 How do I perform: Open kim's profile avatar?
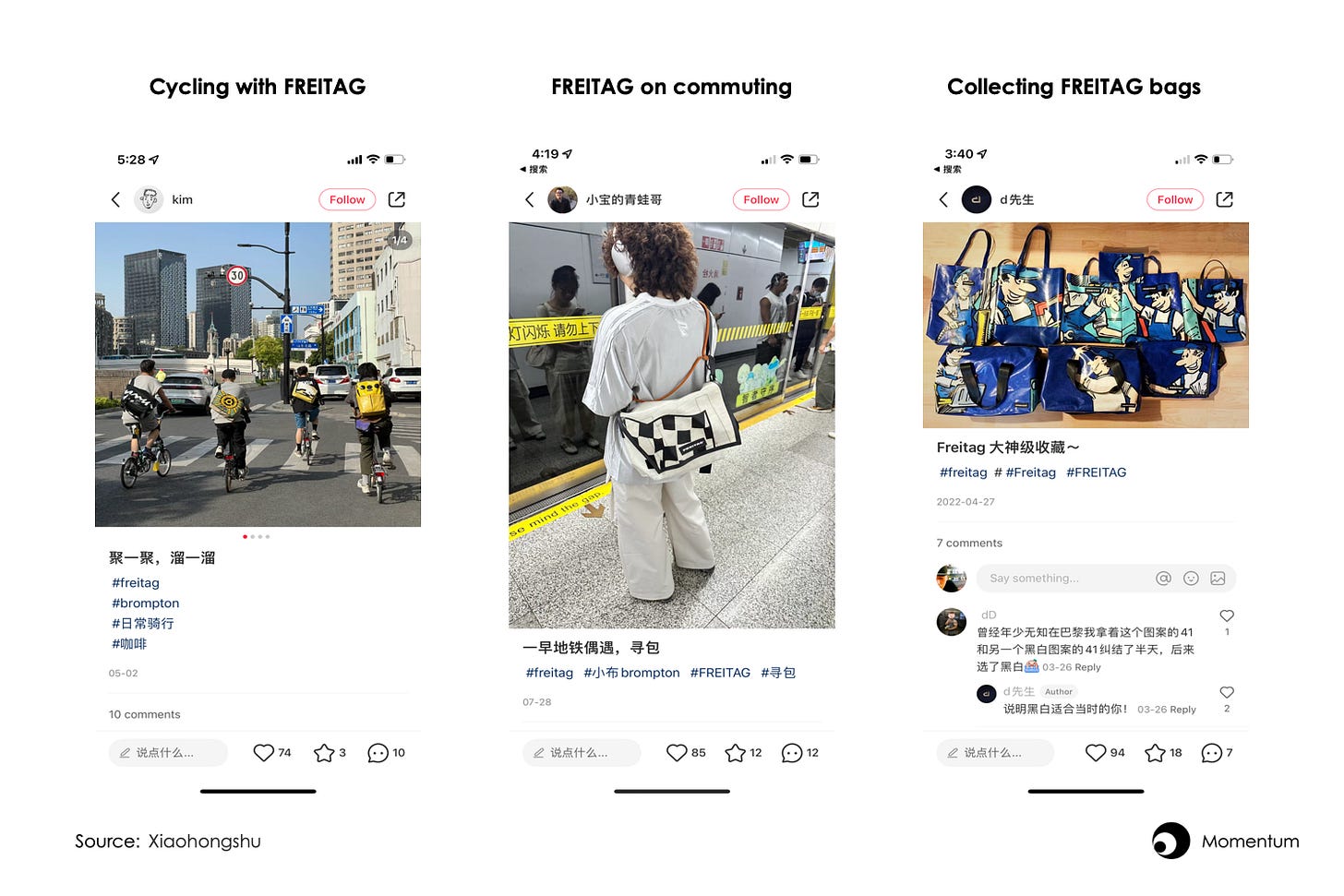pyautogui.click(x=149, y=199)
